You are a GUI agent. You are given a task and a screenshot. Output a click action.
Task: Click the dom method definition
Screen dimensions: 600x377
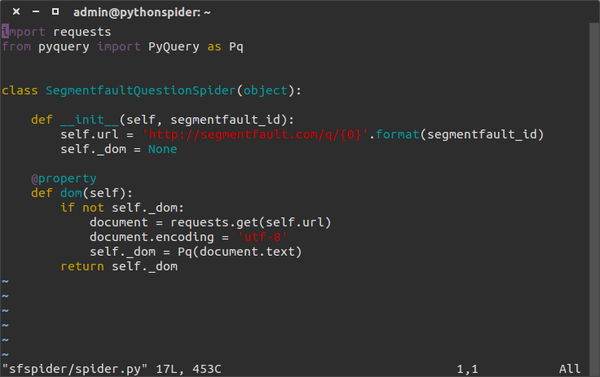tap(71, 193)
